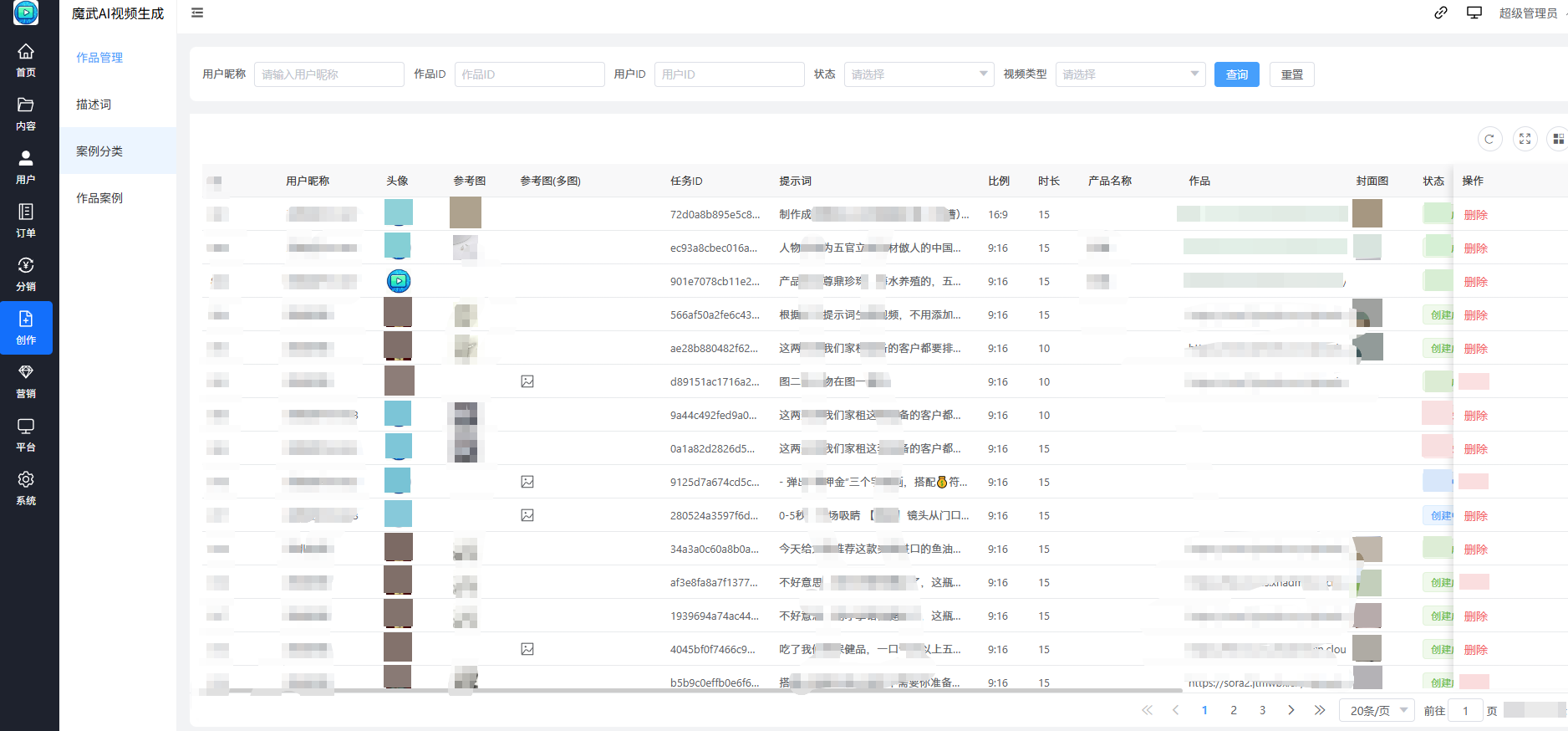The height and width of the screenshot is (731, 1568).
Task: Click the refresh table icon
Action: pos(1489,139)
